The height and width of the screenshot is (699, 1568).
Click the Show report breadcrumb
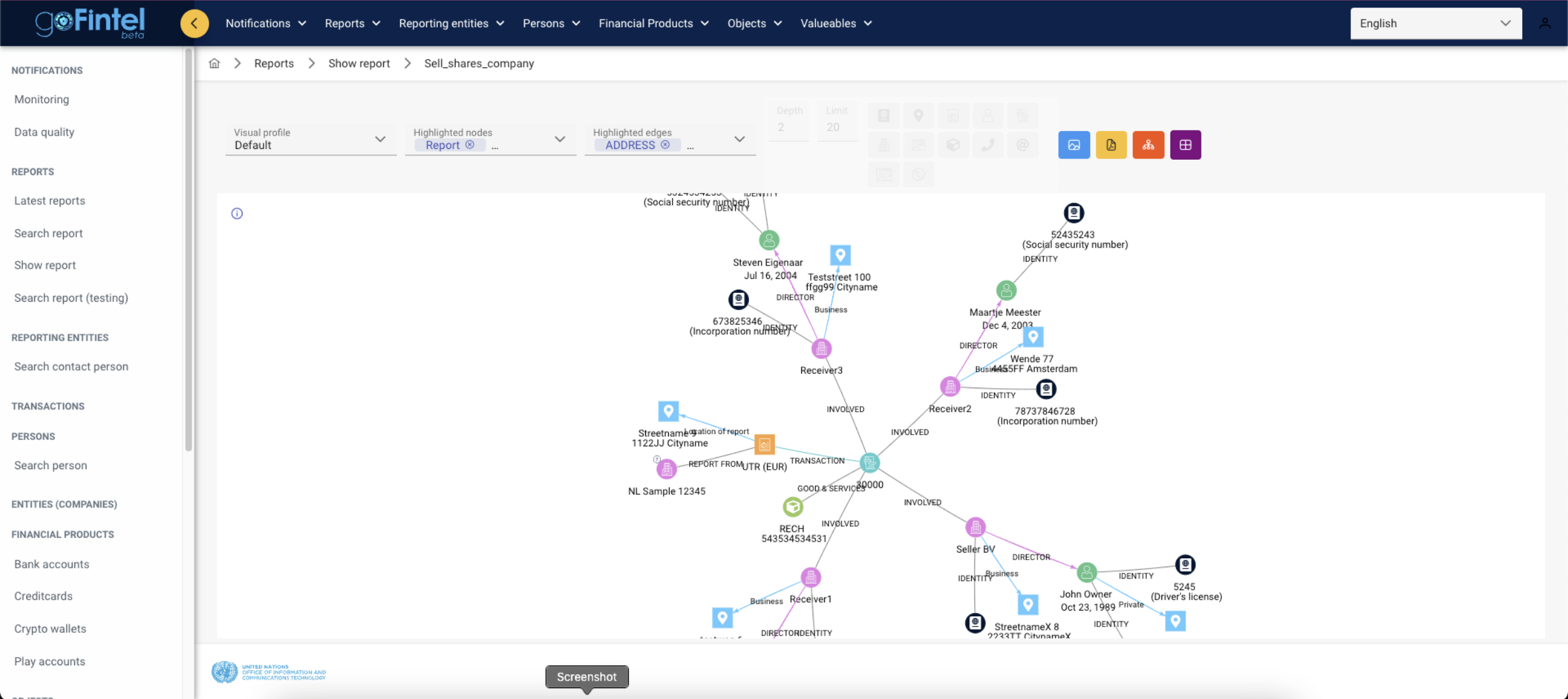[x=359, y=64]
